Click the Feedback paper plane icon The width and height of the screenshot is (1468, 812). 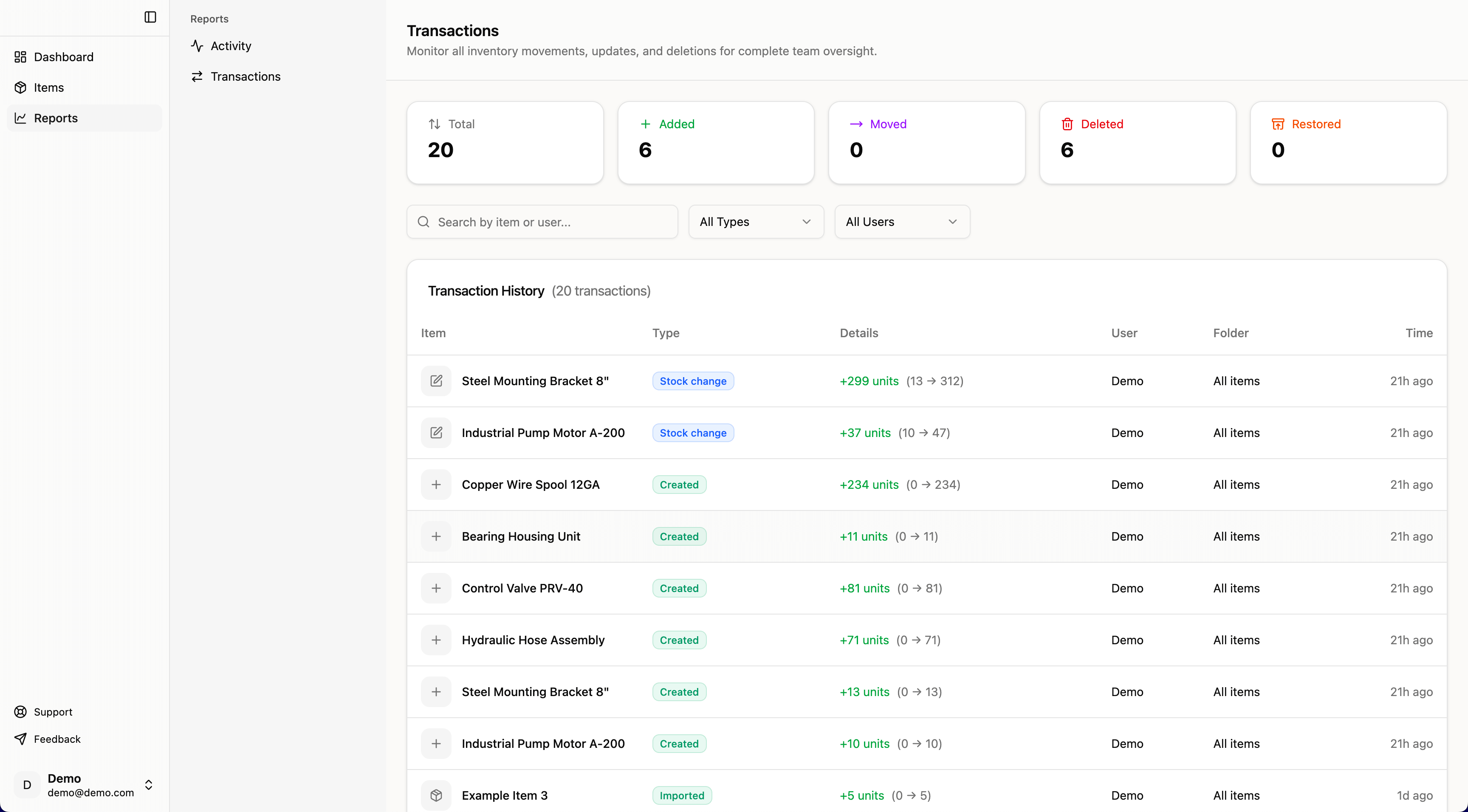20,739
